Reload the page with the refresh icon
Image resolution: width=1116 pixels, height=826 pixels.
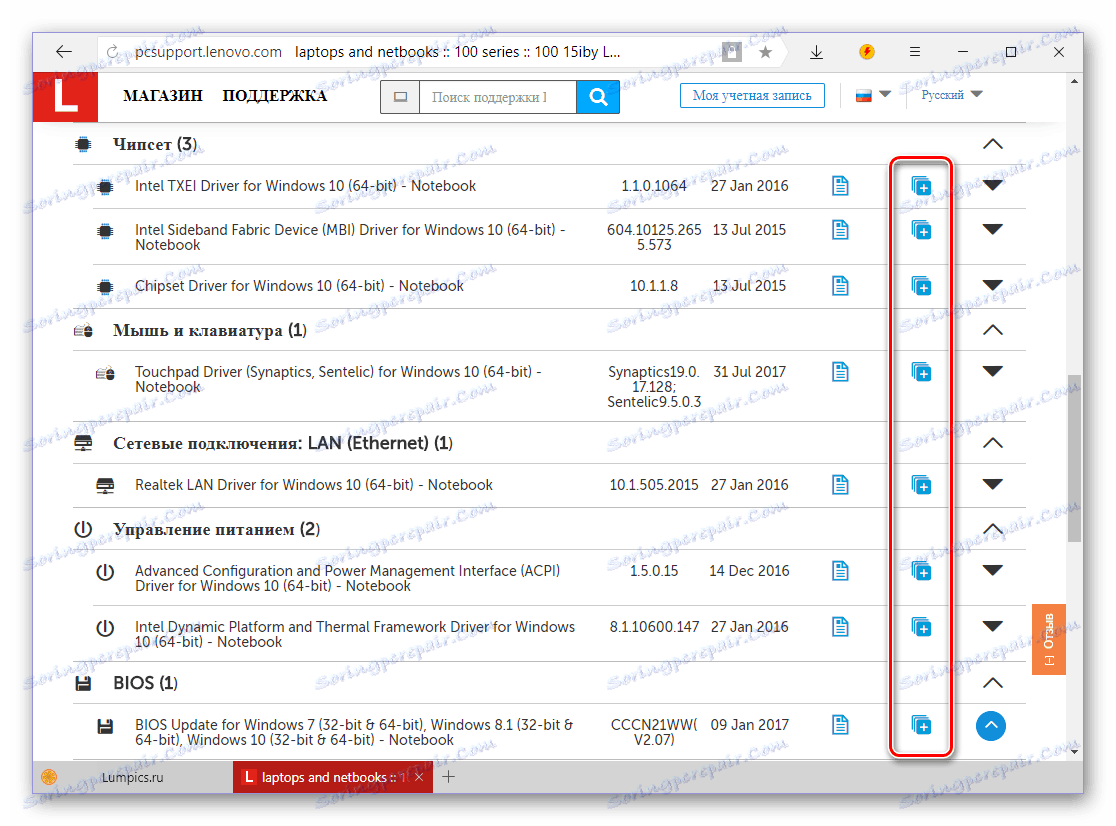click(x=112, y=52)
